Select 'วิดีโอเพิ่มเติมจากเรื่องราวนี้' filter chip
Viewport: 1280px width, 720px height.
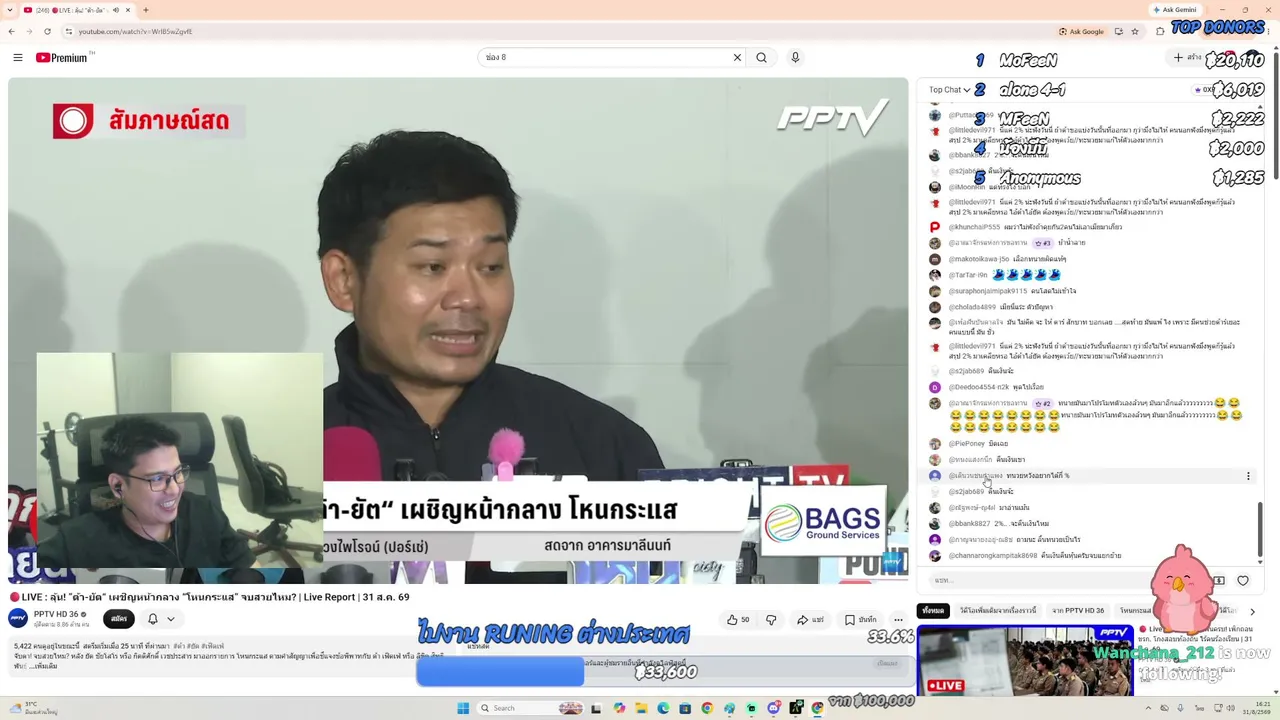pyautogui.click(x=997, y=610)
